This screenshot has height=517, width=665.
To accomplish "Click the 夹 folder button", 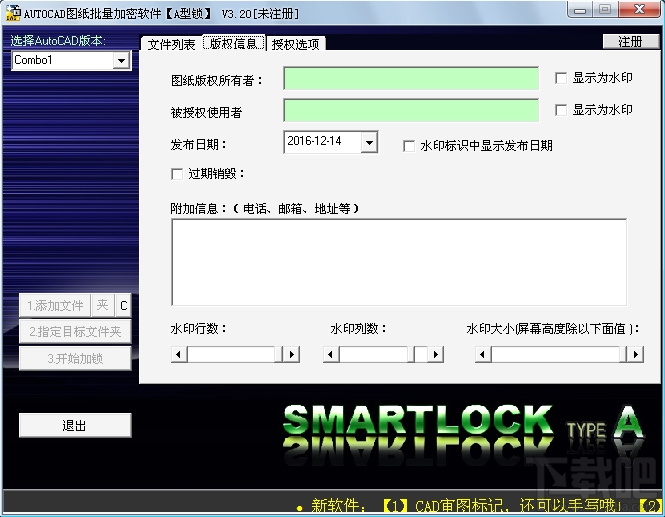I will pos(103,305).
